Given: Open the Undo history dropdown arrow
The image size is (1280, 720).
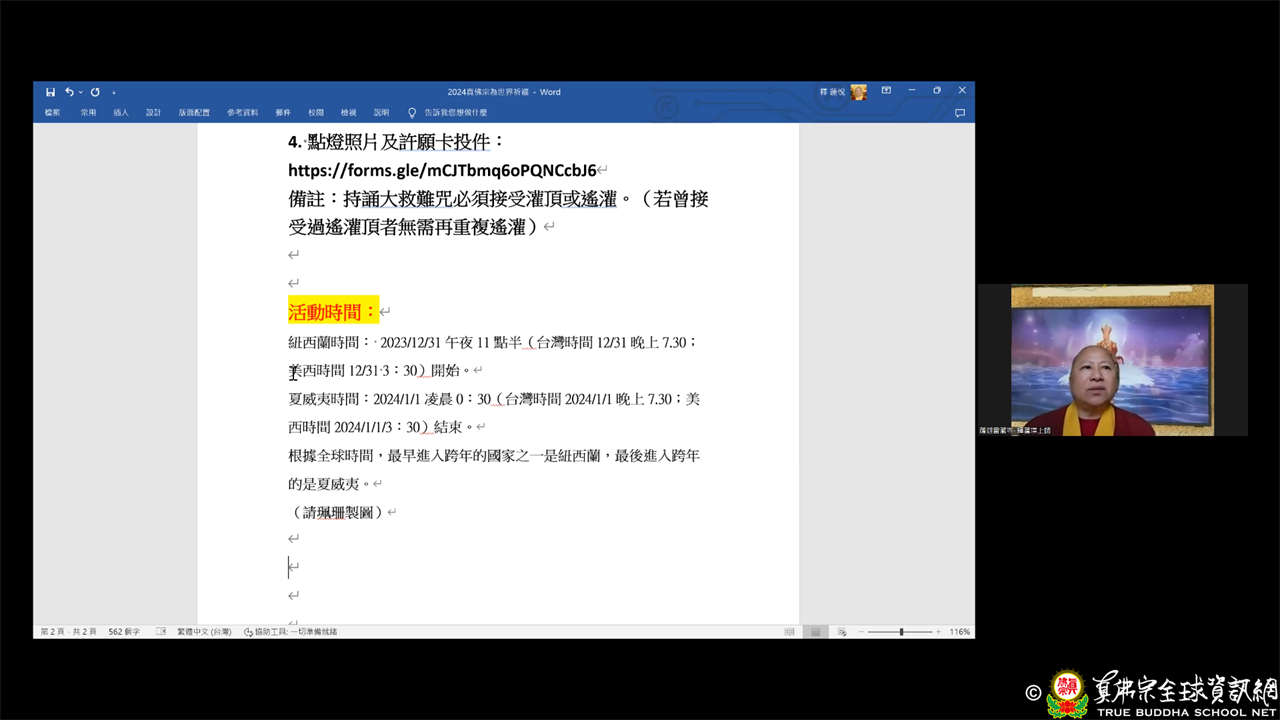Looking at the screenshot, I should 79,92.
